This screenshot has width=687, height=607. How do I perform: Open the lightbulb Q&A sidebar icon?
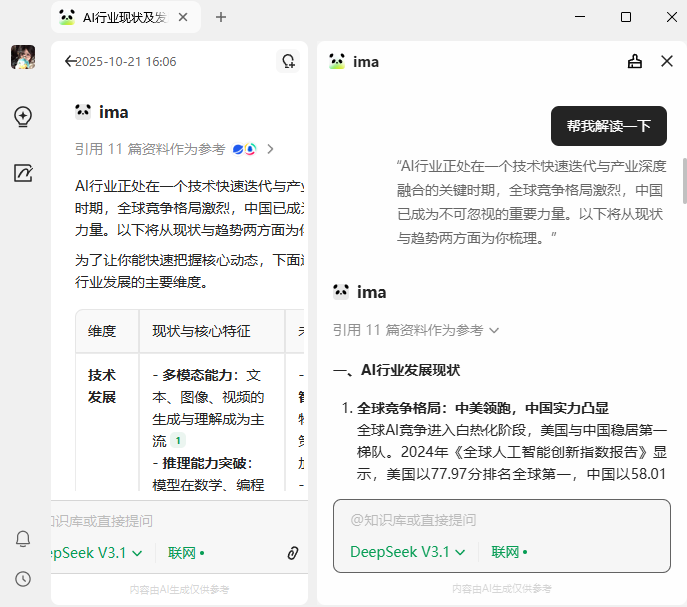click(x=23, y=117)
